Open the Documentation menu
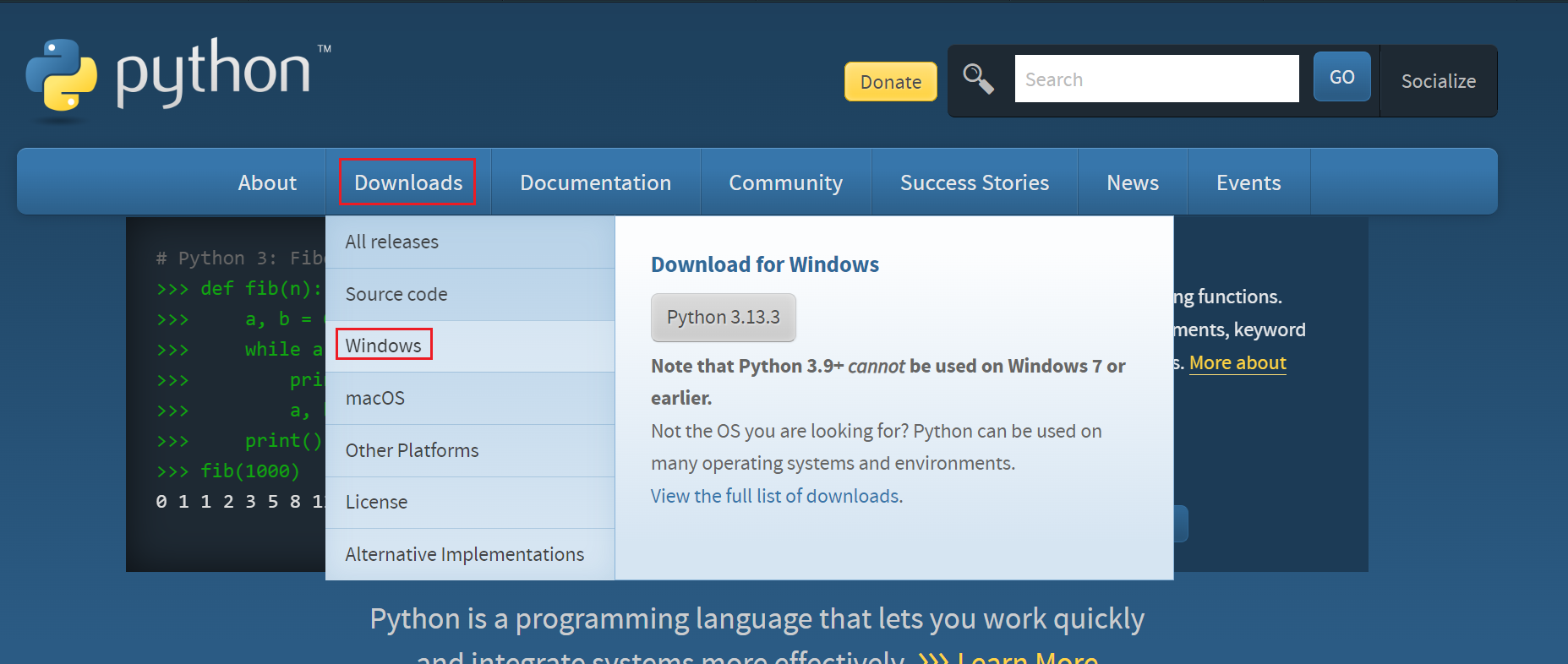Screen dimensions: 1568x664 click(x=595, y=182)
